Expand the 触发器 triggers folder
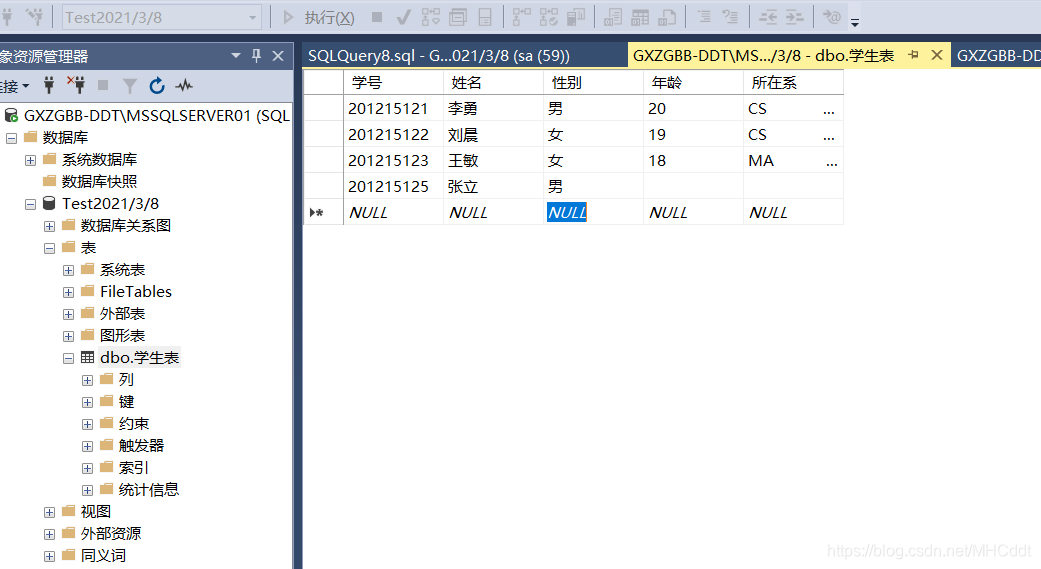Screen dimensions: 1041x569 coord(88,446)
